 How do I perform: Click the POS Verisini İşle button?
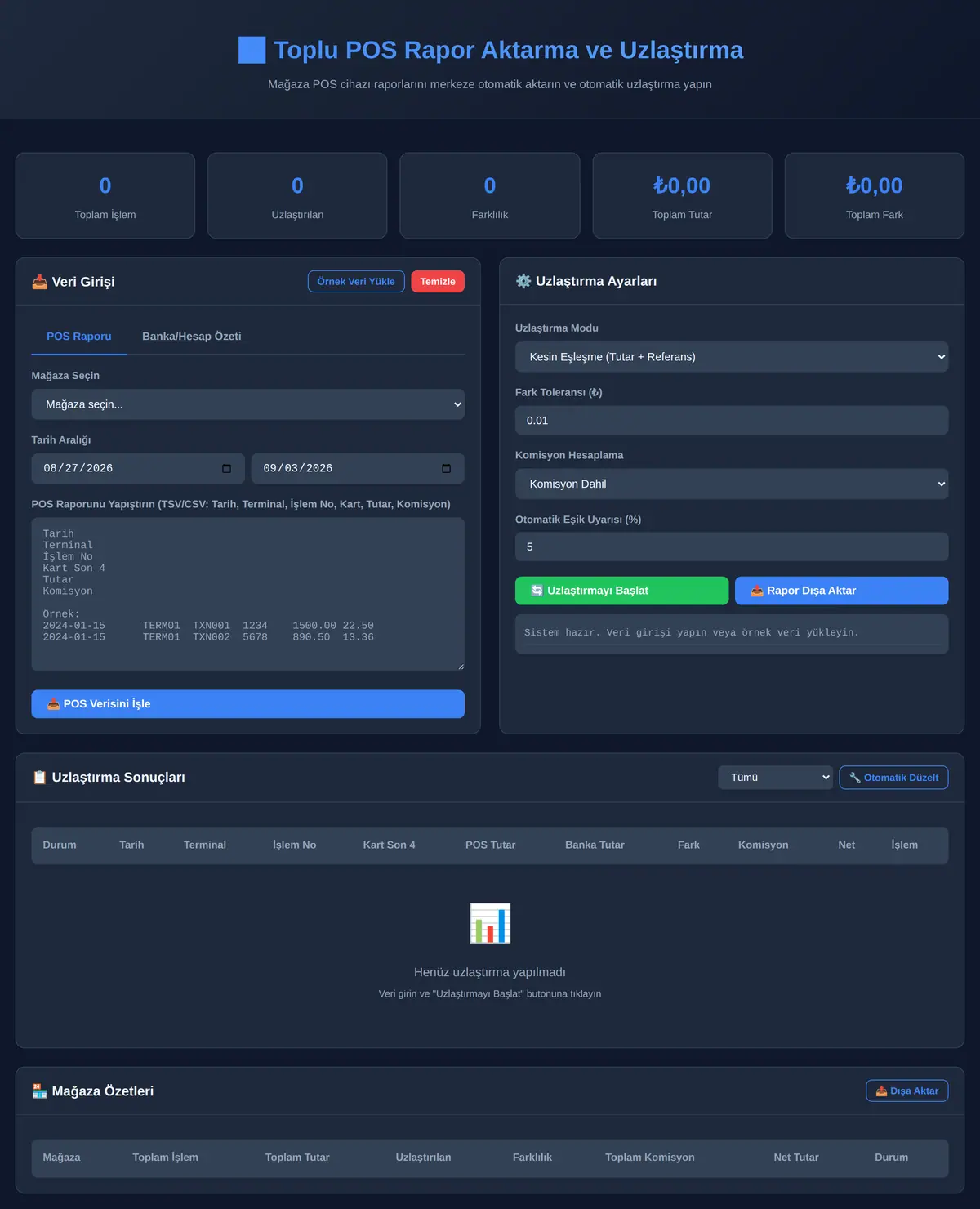tap(248, 704)
